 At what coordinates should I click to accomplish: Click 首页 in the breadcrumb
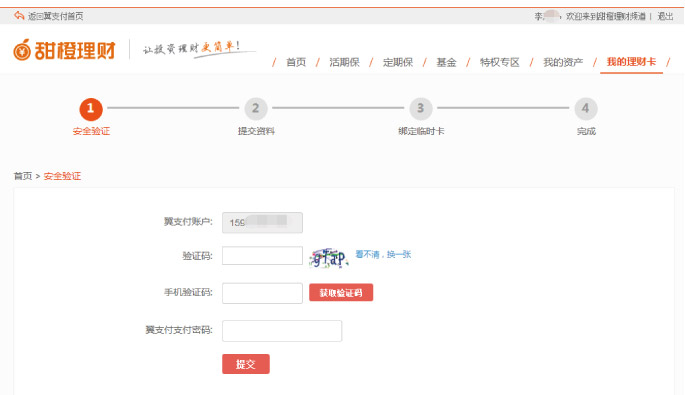23,176
